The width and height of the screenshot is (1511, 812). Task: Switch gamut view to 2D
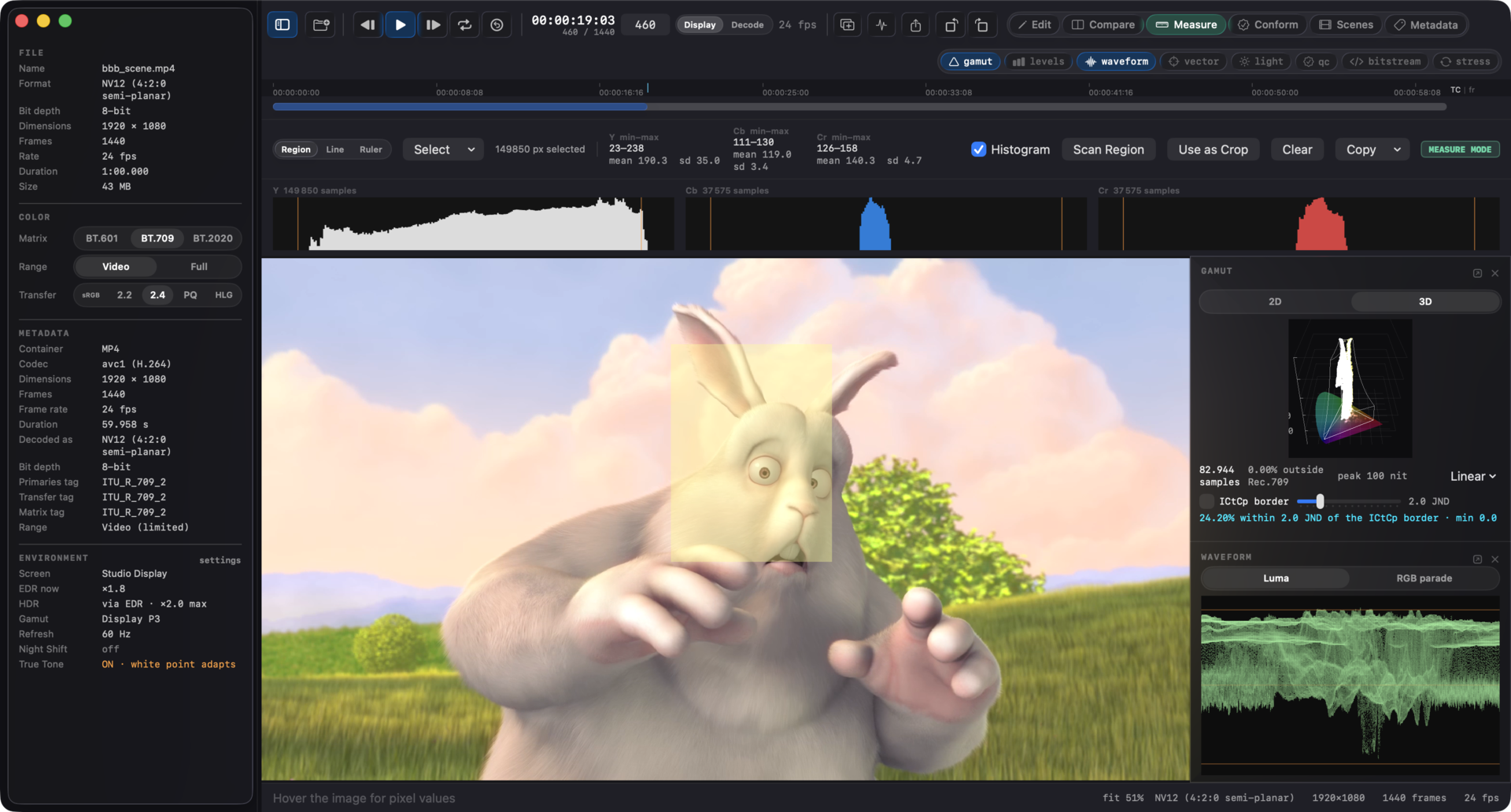click(1275, 301)
